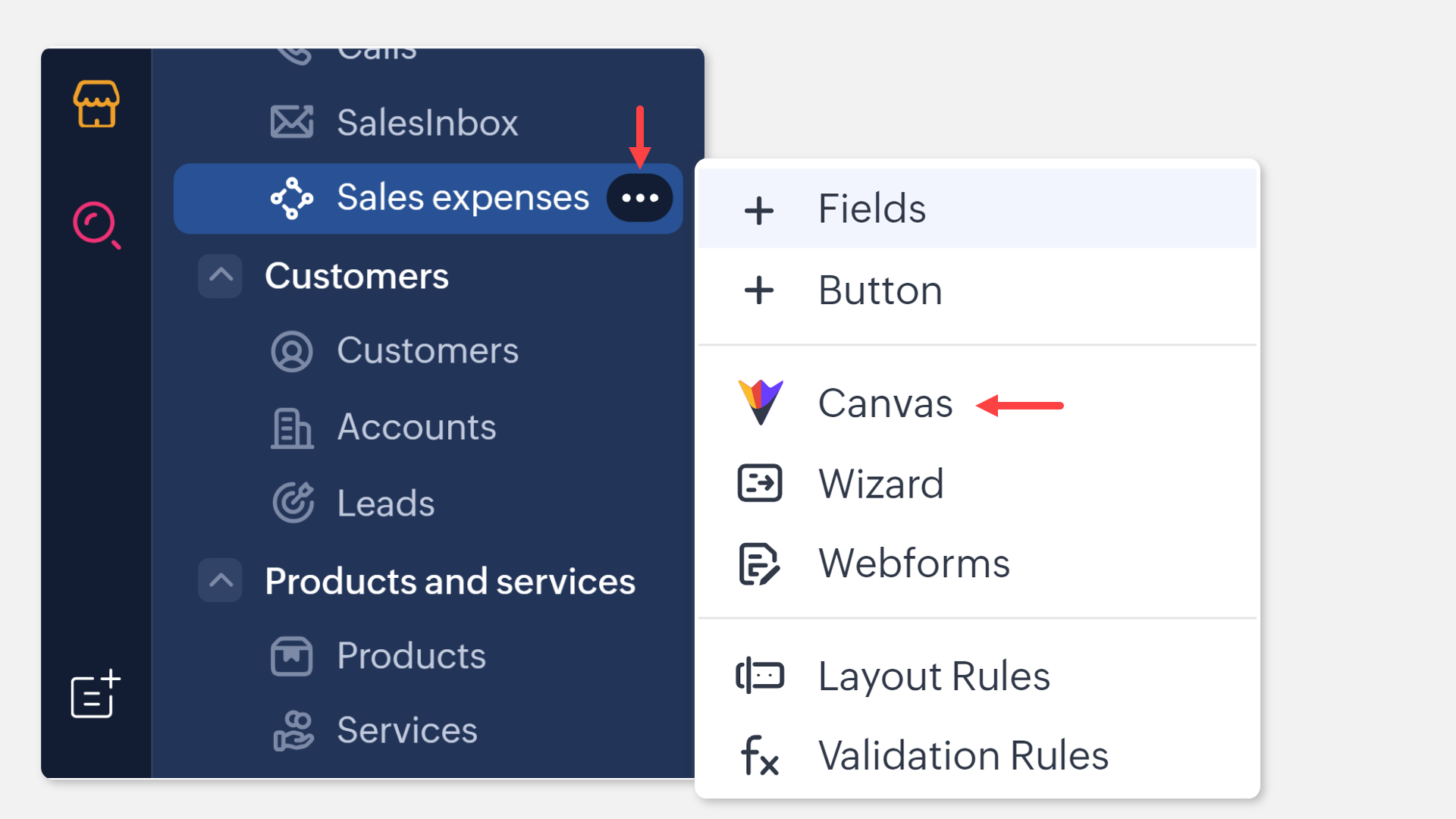Select the Sales expenses module
1456x819 pixels.
tap(462, 198)
